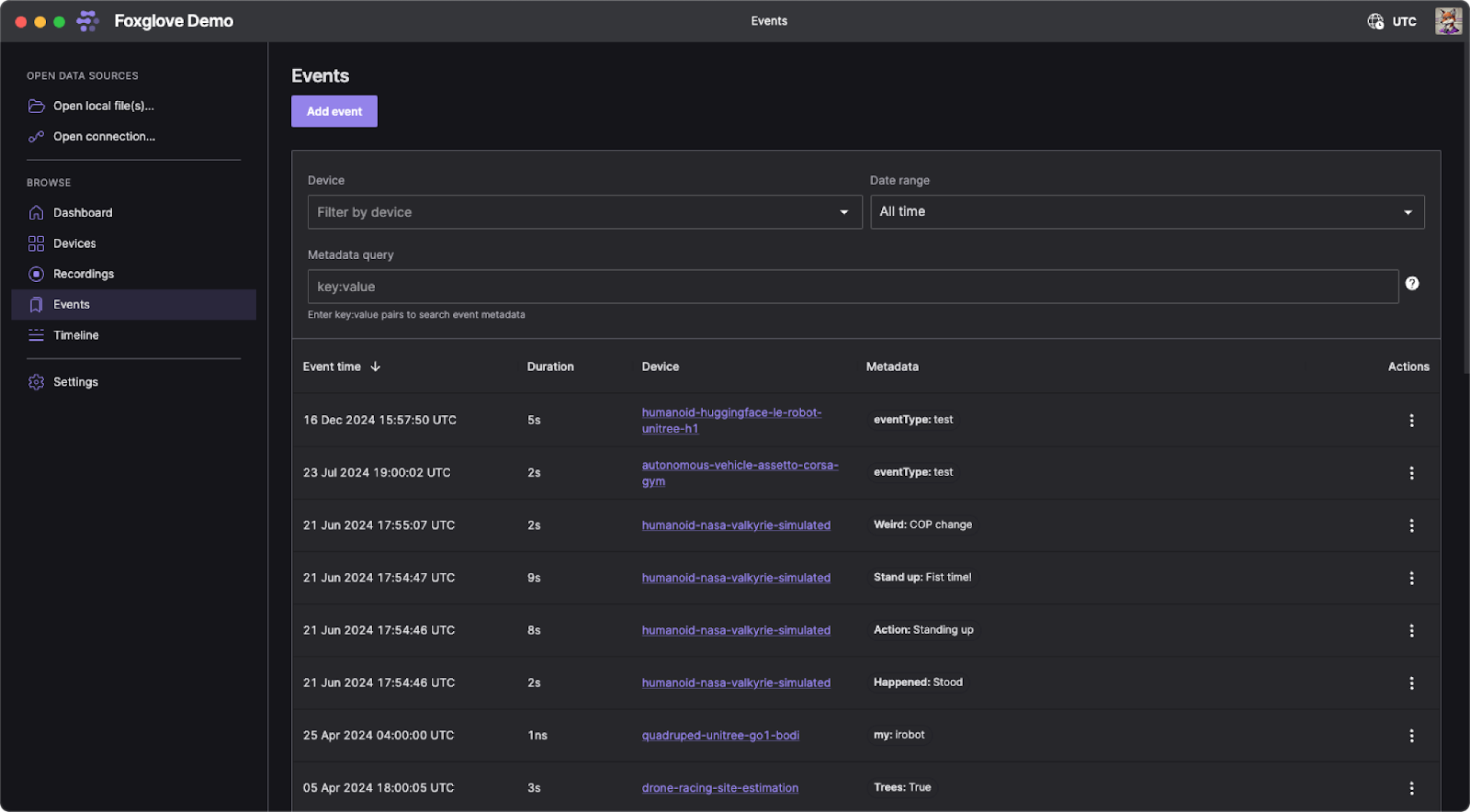Go to Dashboard in sidebar

pyautogui.click(x=83, y=213)
